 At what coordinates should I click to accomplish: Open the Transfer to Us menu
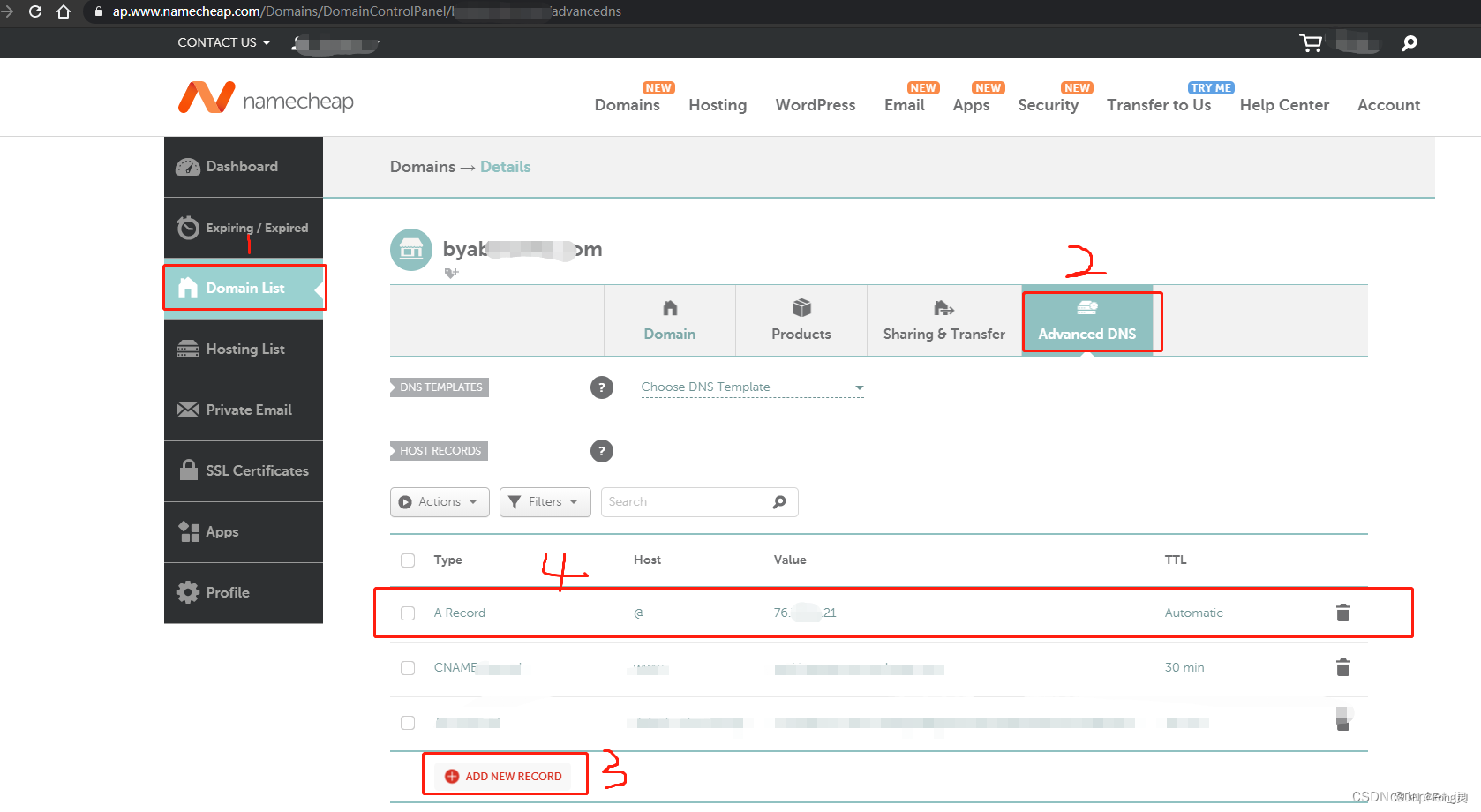pyautogui.click(x=1159, y=105)
